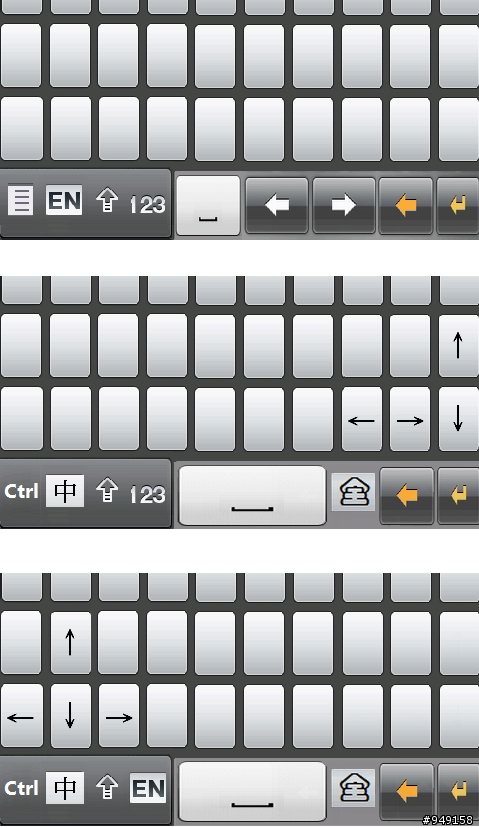Open the lined menu icon on top keyboard
Image resolution: width=479 pixels, height=828 pixels.
coord(21,200)
